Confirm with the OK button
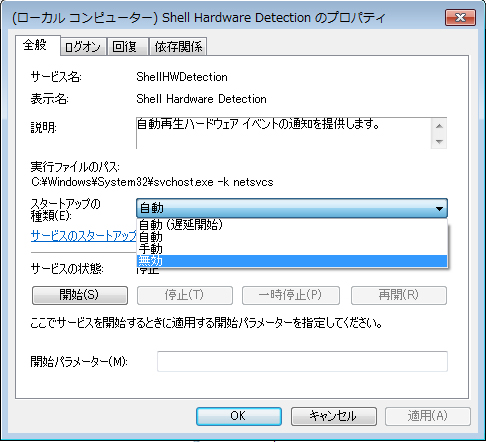The height and width of the screenshot is (442, 486). tap(239, 416)
